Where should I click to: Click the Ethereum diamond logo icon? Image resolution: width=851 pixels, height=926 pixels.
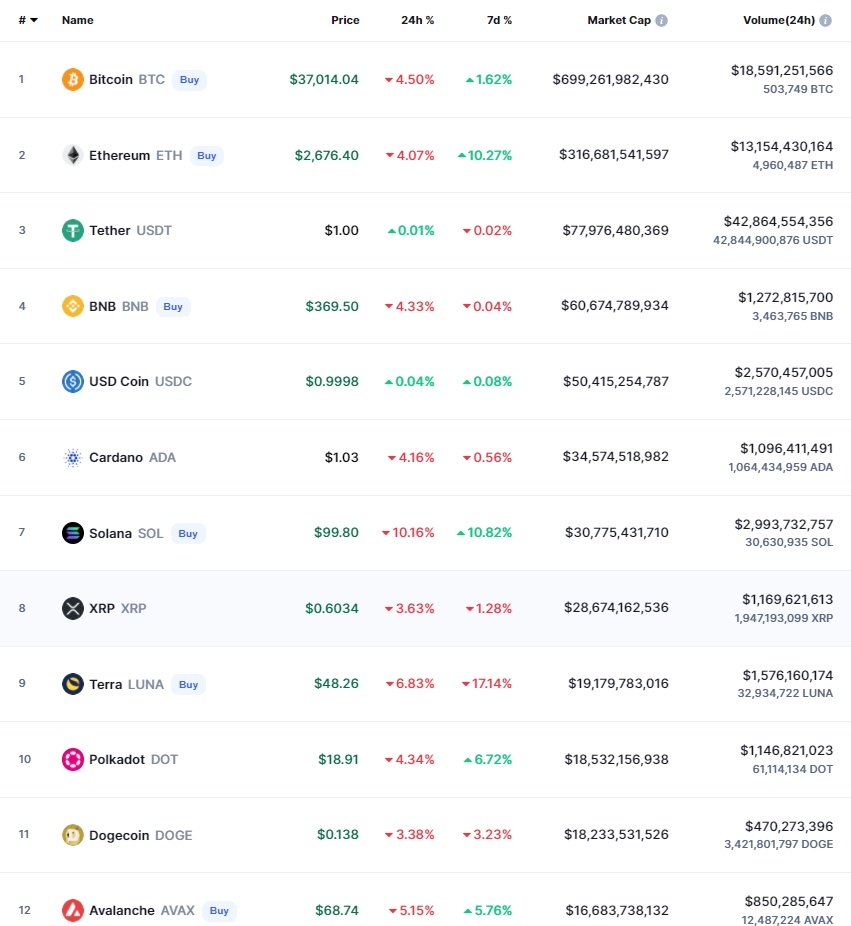(73, 155)
